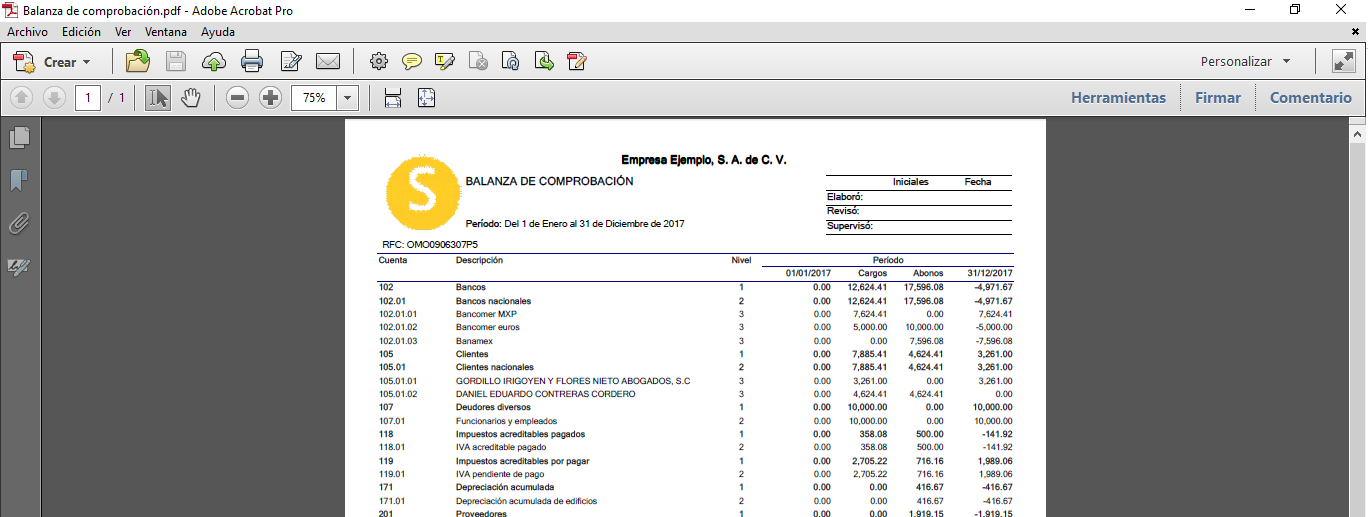The width and height of the screenshot is (1368, 517).
Task: Open the Edición menu
Action: [81, 32]
